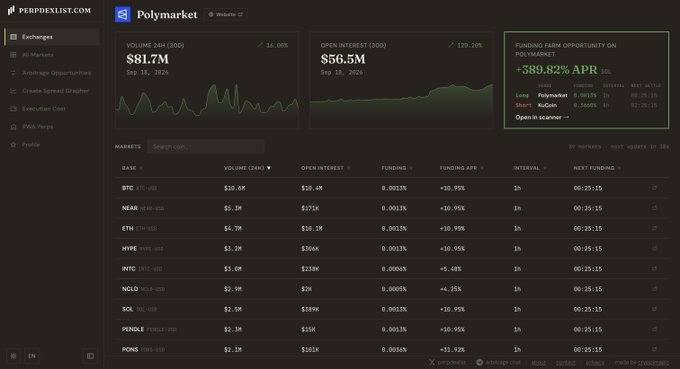Open the arbitrage chat footer link

click(498, 362)
